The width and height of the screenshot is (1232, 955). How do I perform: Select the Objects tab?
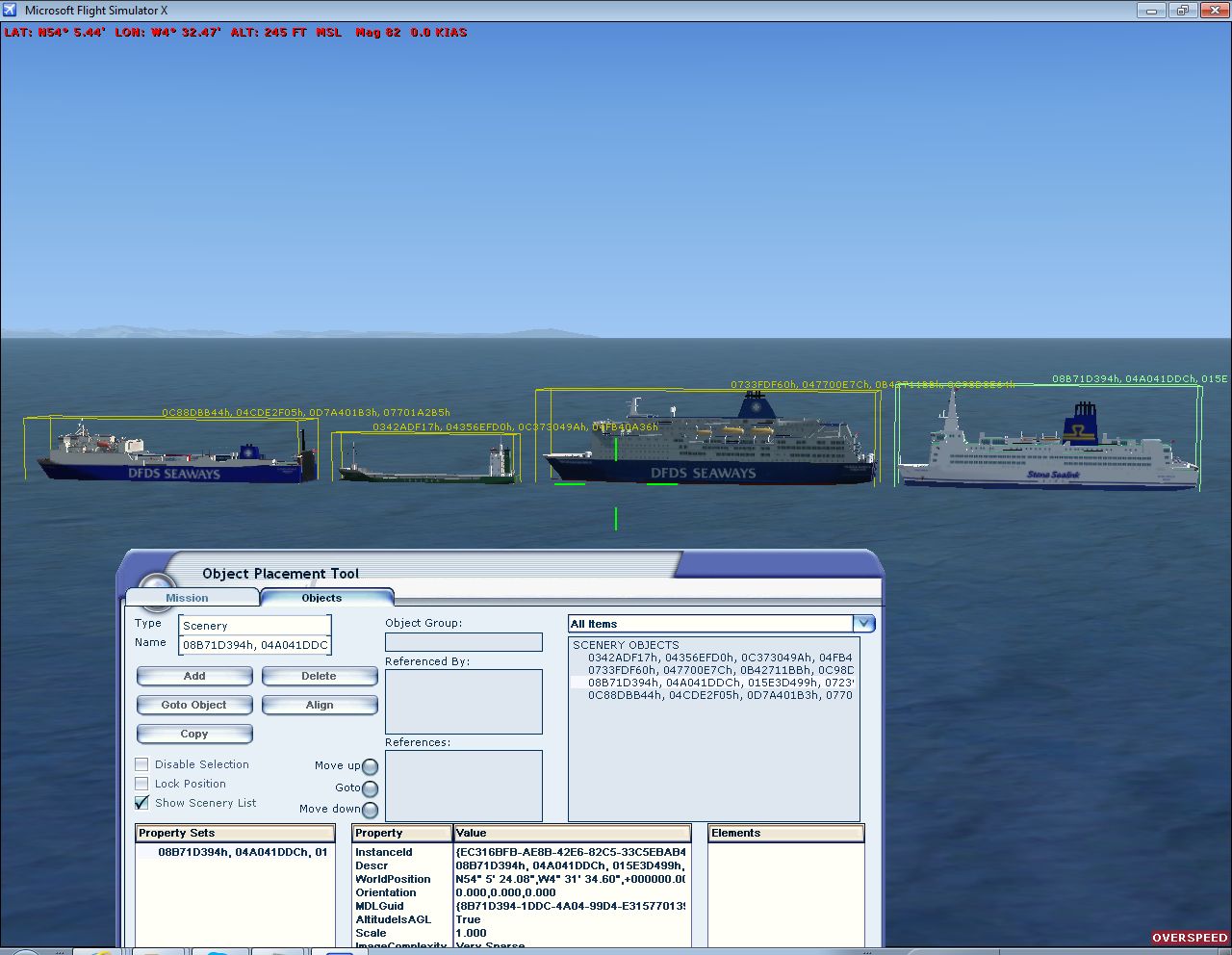[x=321, y=598]
